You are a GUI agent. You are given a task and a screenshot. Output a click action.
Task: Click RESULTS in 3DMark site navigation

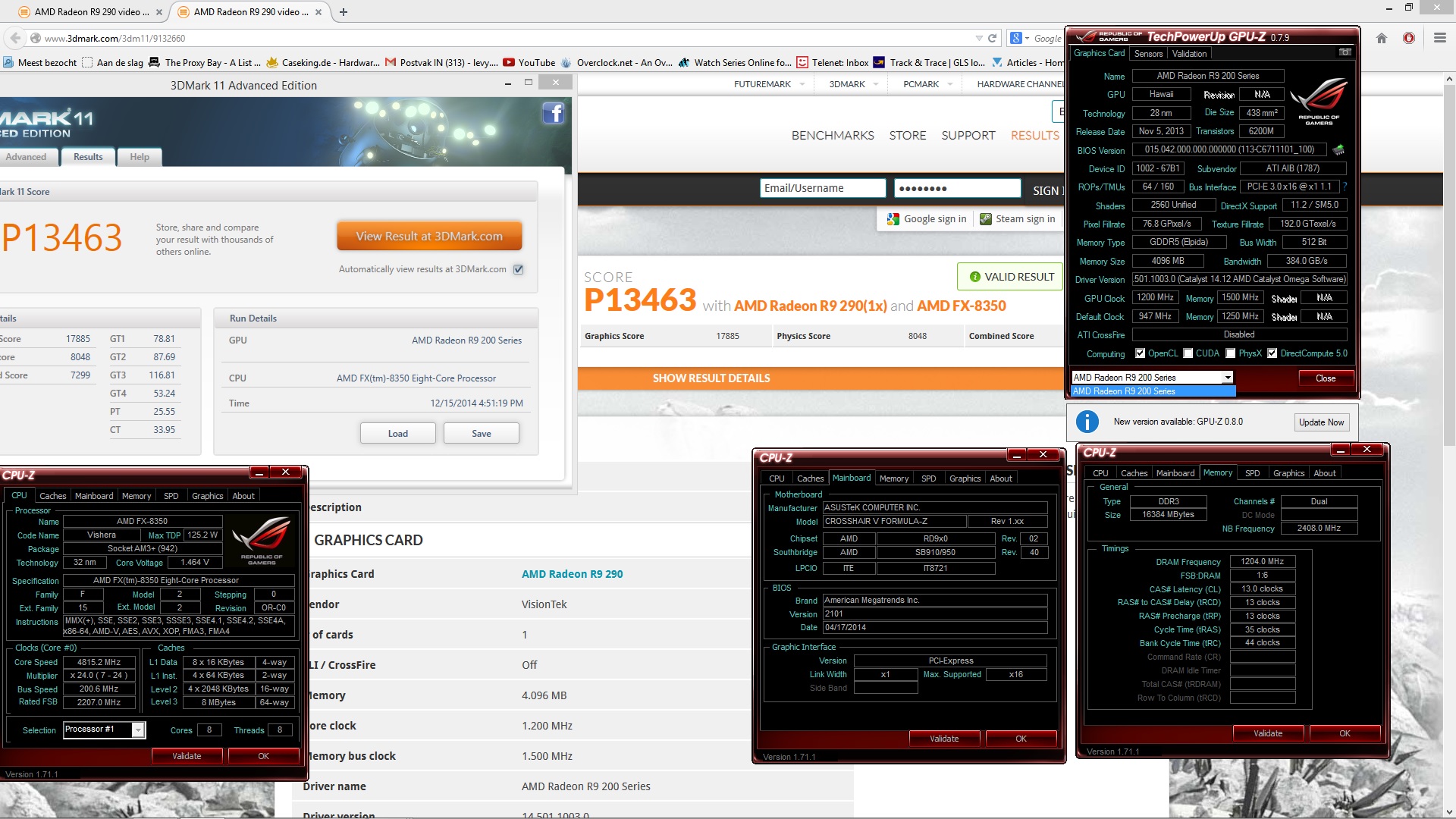pos(1034,135)
